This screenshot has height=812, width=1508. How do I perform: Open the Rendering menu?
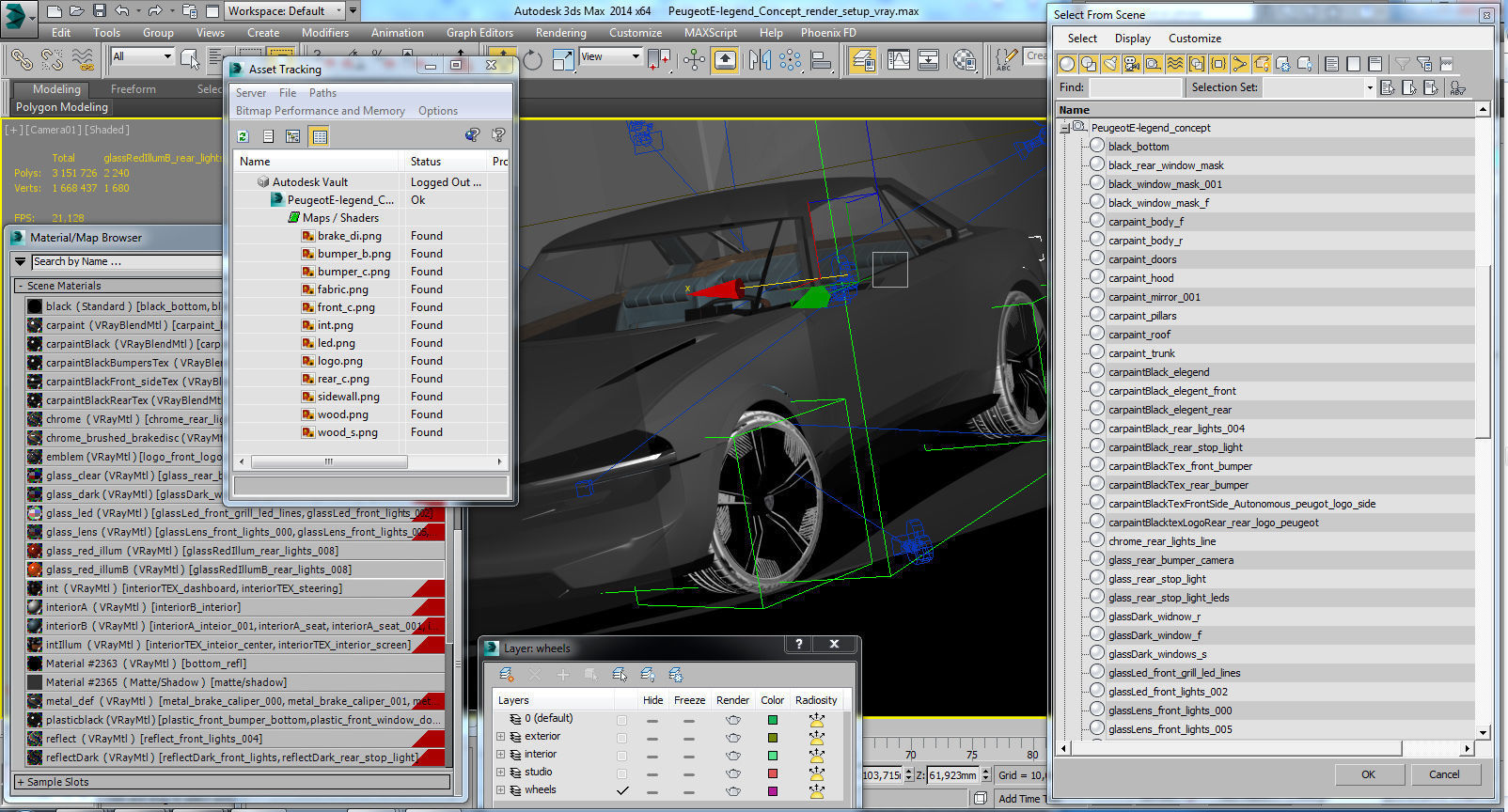click(x=561, y=33)
